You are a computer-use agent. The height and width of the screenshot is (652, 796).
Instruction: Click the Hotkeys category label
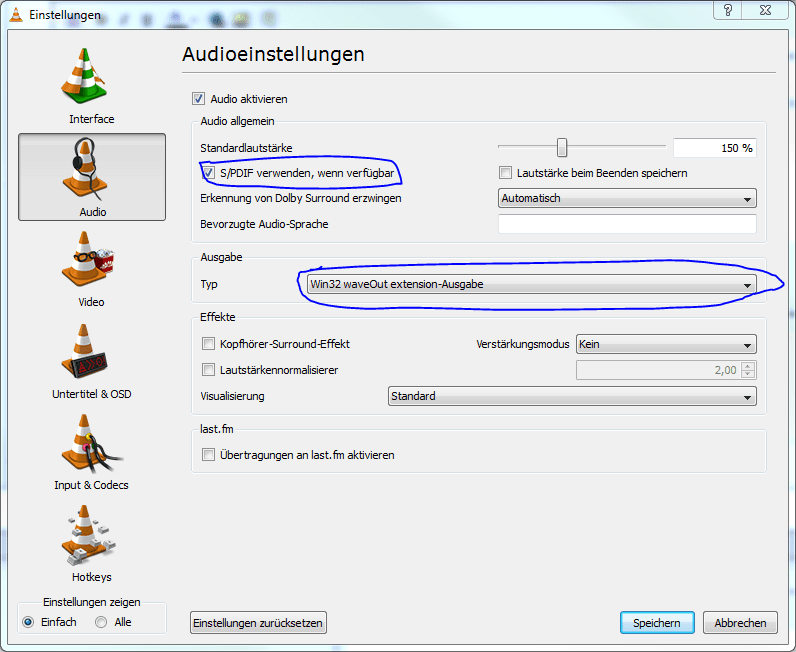pyautogui.click(x=92, y=577)
